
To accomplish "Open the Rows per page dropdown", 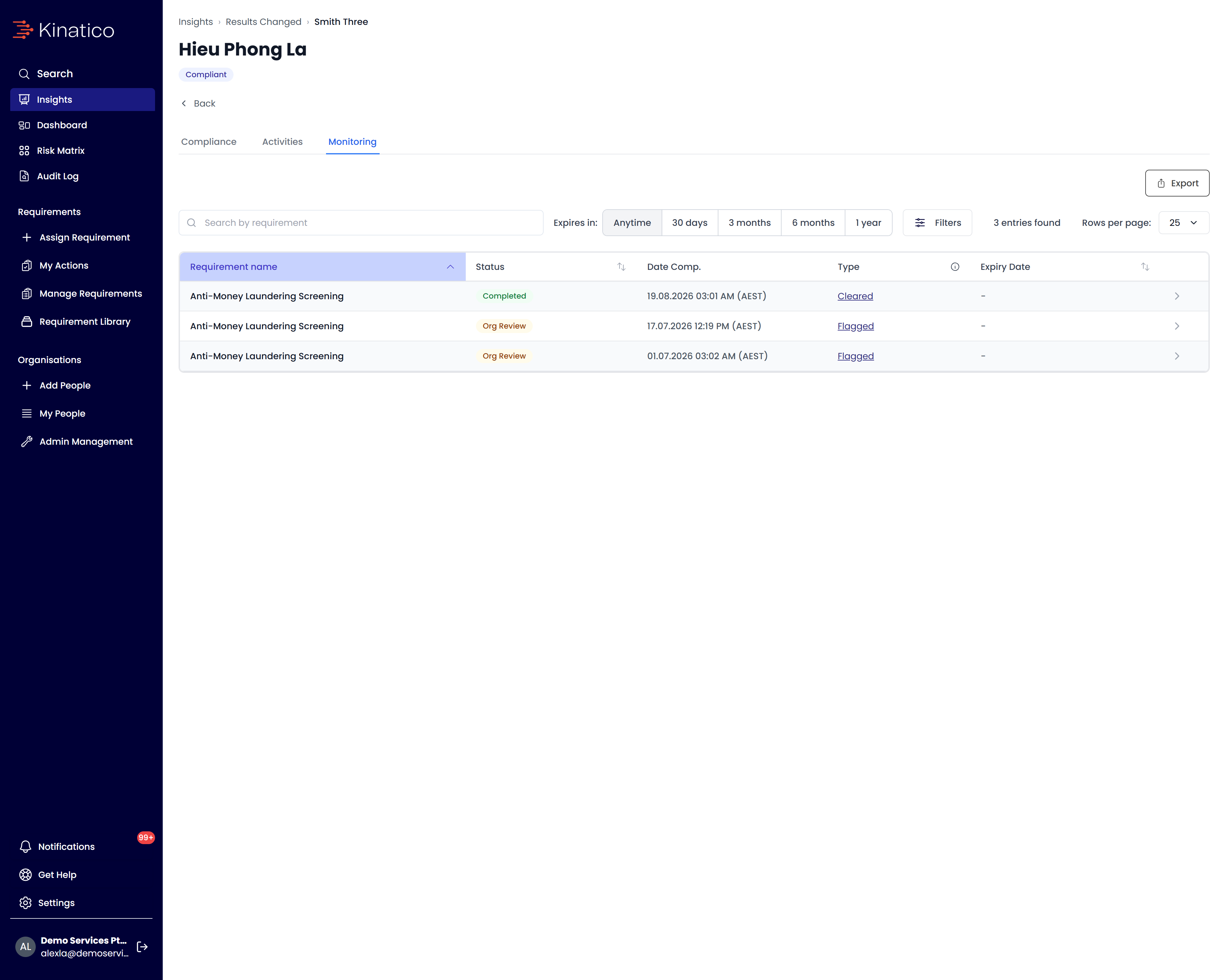I will (1184, 223).
